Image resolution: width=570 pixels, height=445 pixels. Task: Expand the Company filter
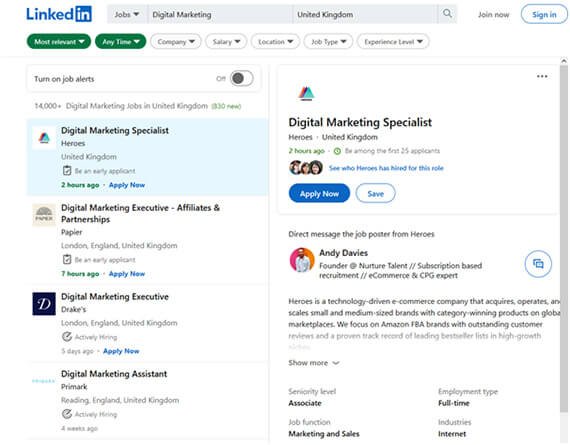(176, 42)
